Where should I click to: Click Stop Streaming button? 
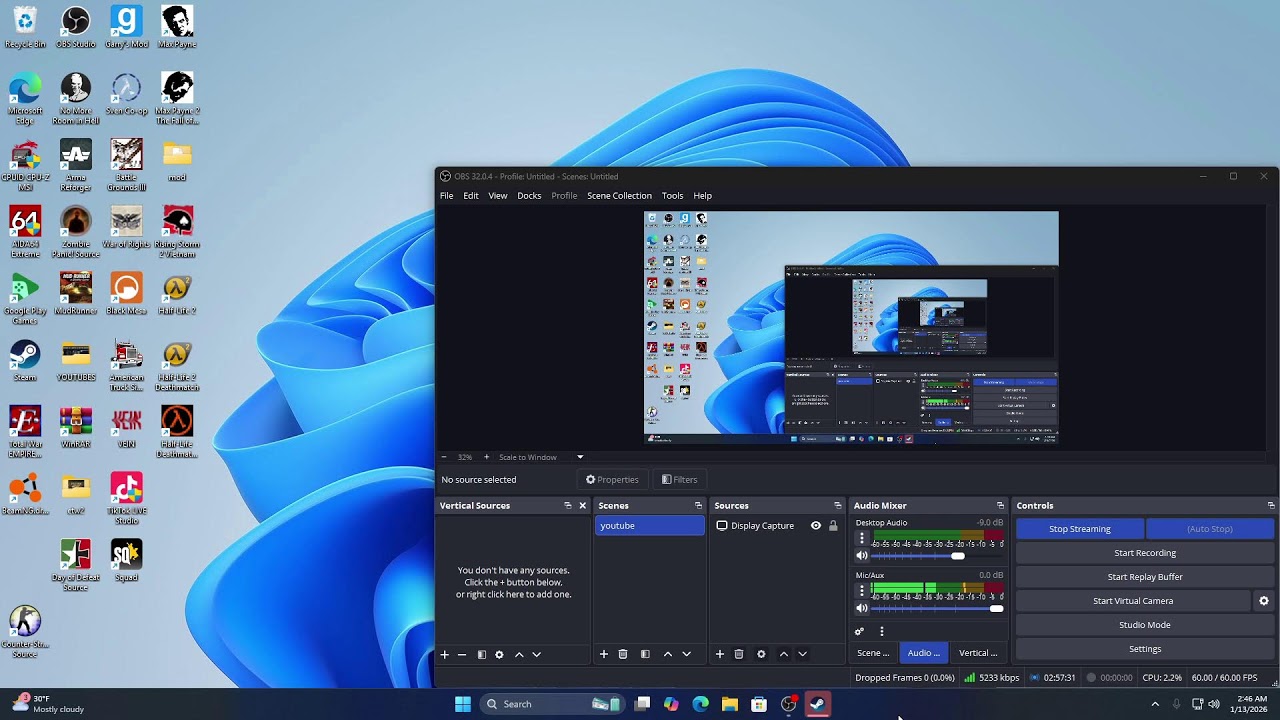pyautogui.click(x=1080, y=529)
